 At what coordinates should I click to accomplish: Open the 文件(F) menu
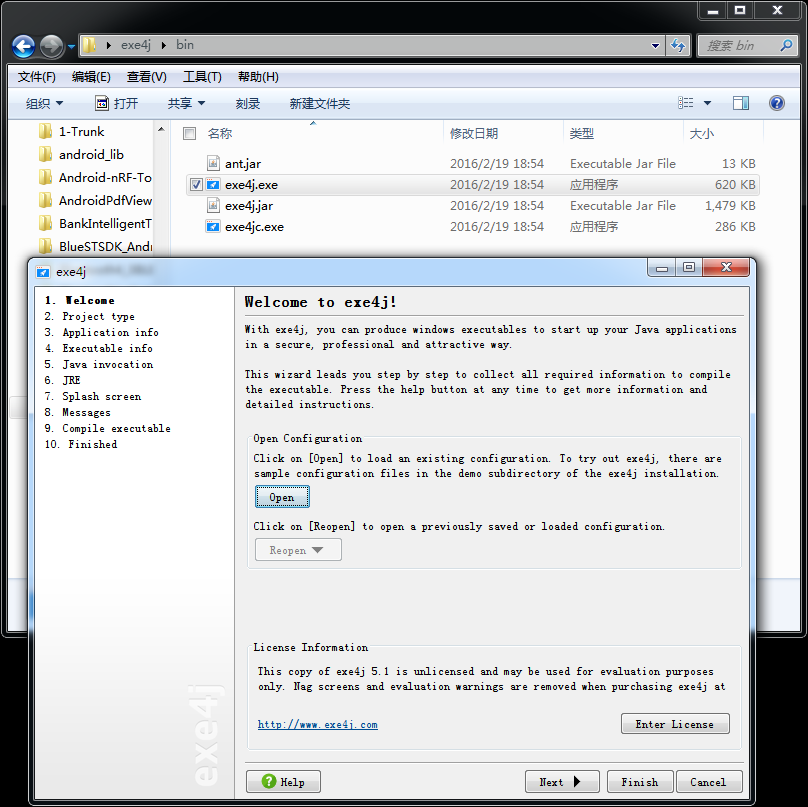37,77
